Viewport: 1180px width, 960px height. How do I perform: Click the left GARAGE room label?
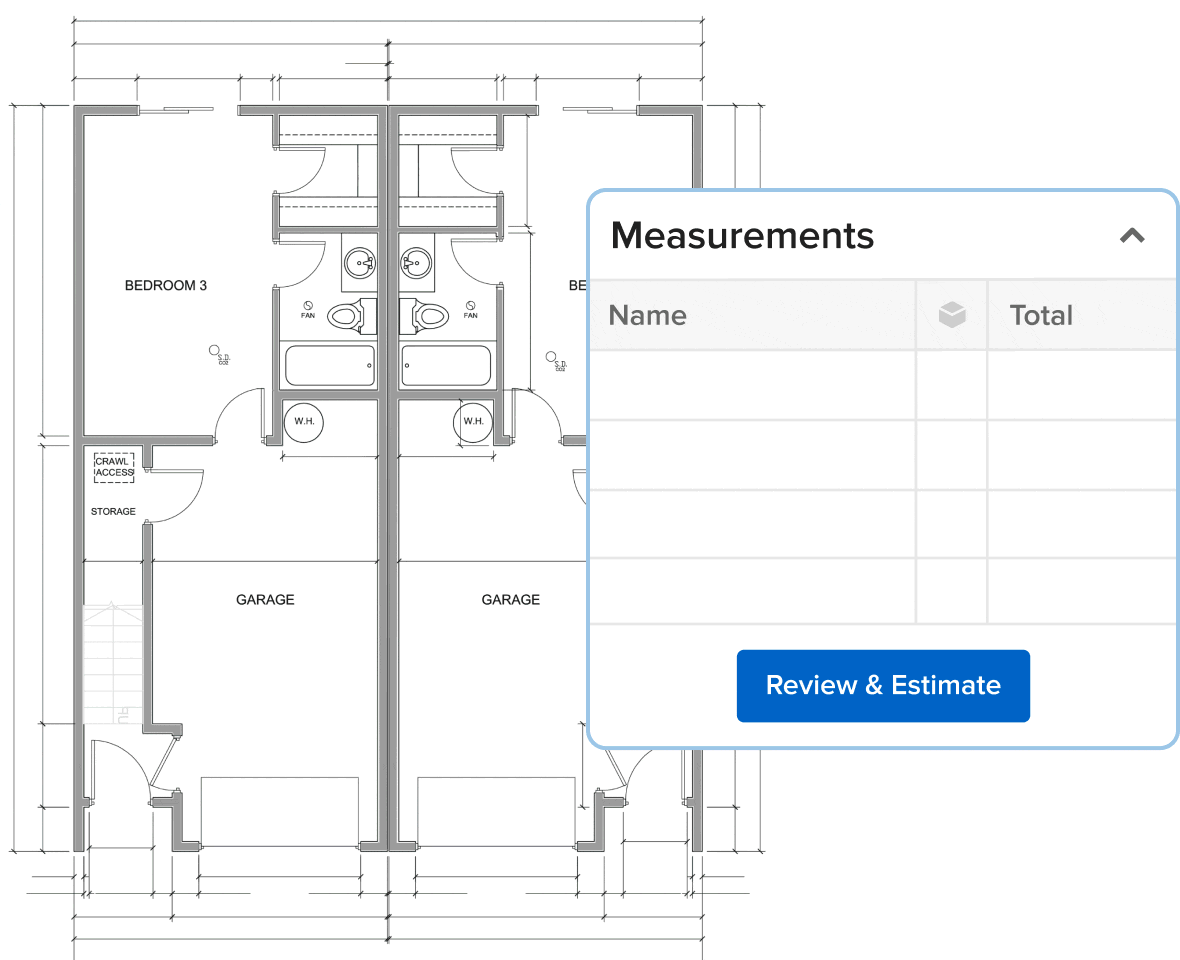(264, 599)
